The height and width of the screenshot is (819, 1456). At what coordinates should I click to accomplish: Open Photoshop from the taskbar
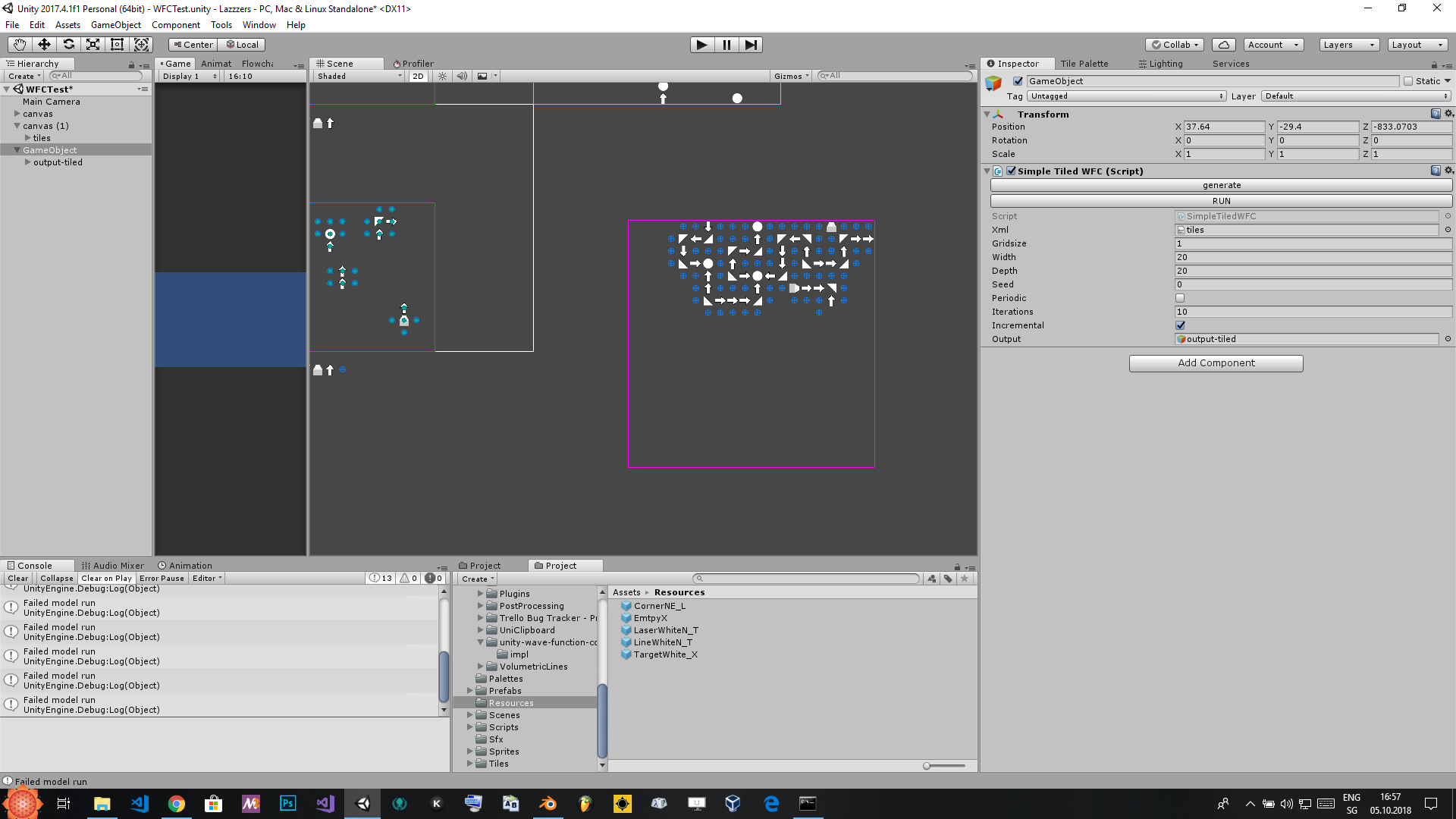coord(288,804)
